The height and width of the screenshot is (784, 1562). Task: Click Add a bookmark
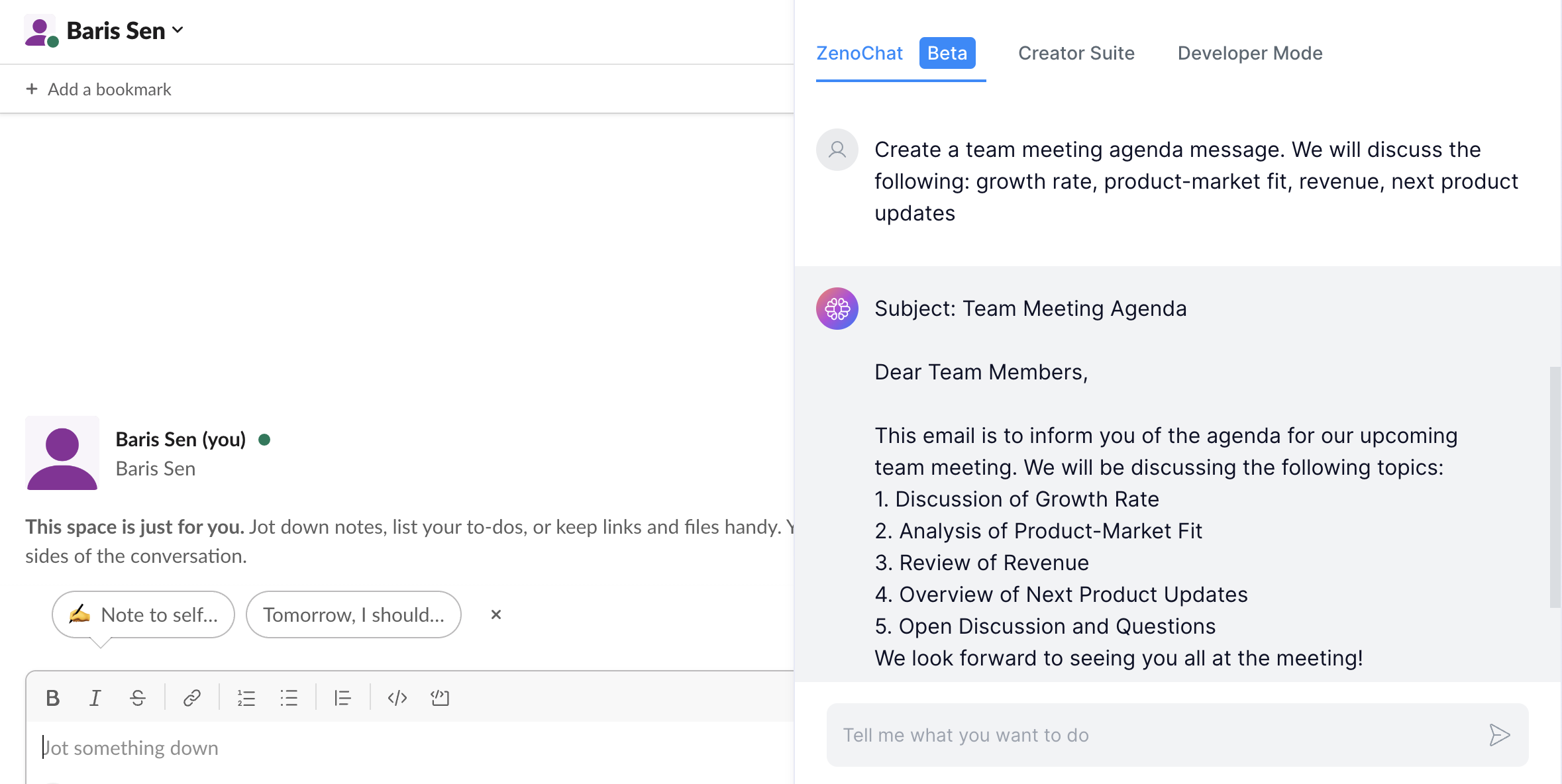click(x=109, y=89)
